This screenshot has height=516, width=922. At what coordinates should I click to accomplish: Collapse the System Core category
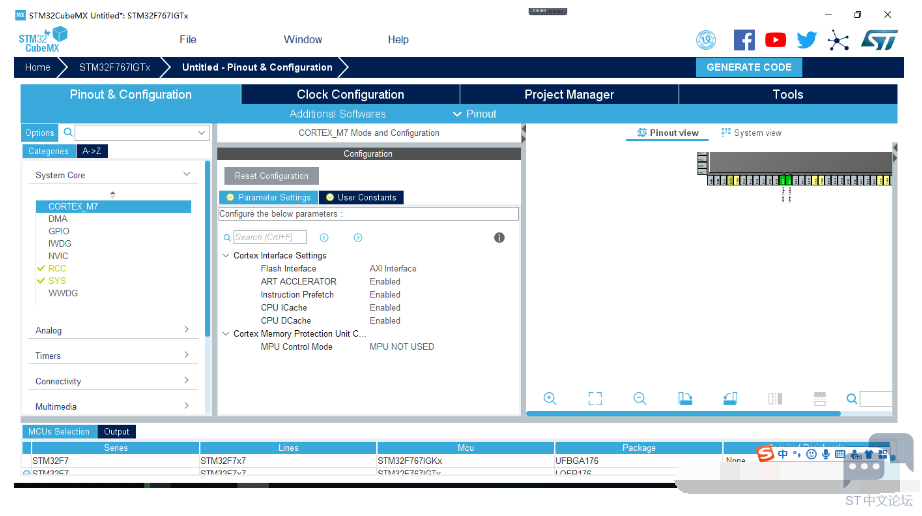click(186, 174)
